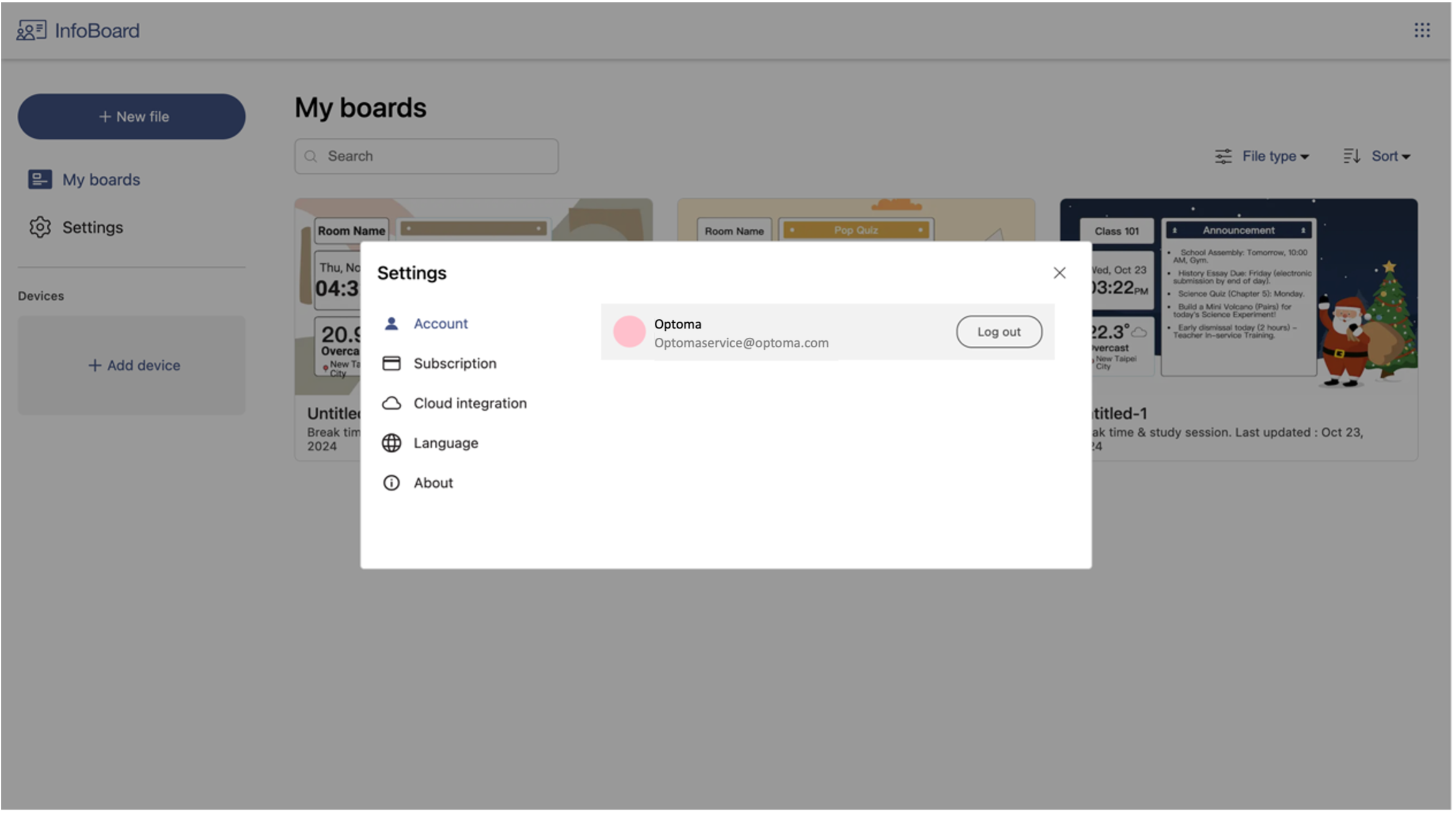The height and width of the screenshot is (814, 1456).
Task: Click the InfoBoard logo icon
Action: point(31,30)
